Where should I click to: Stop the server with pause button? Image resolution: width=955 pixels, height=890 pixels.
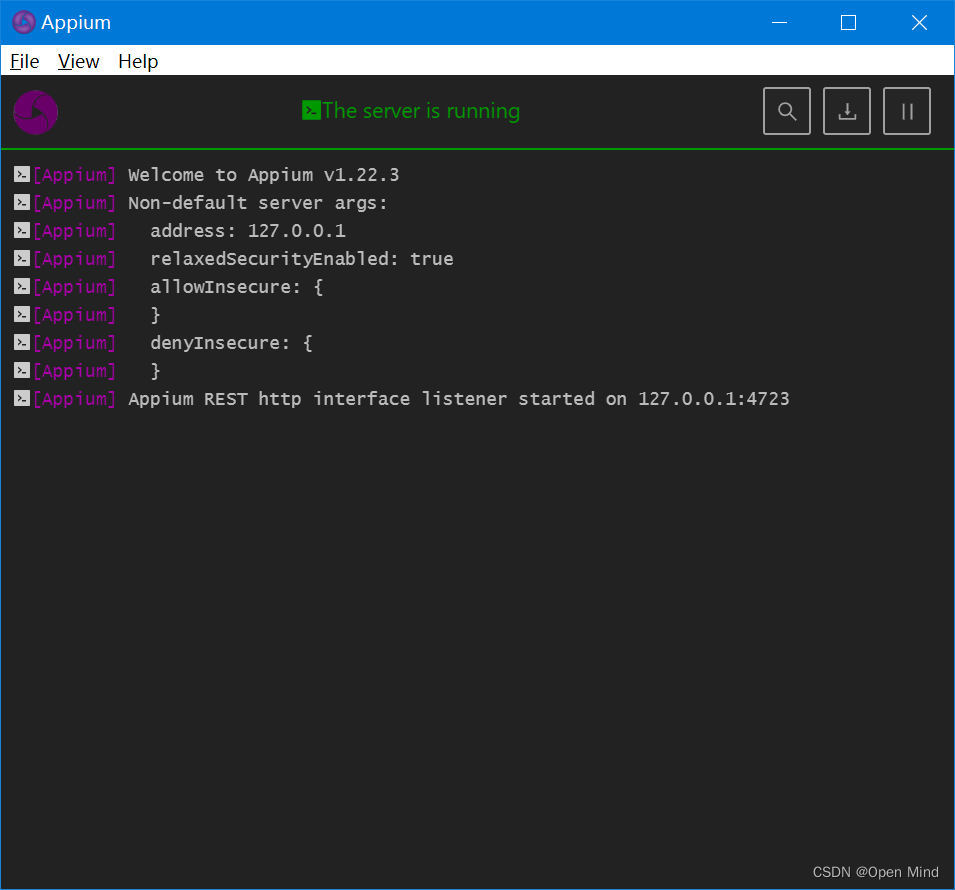(x=906, y=111)
